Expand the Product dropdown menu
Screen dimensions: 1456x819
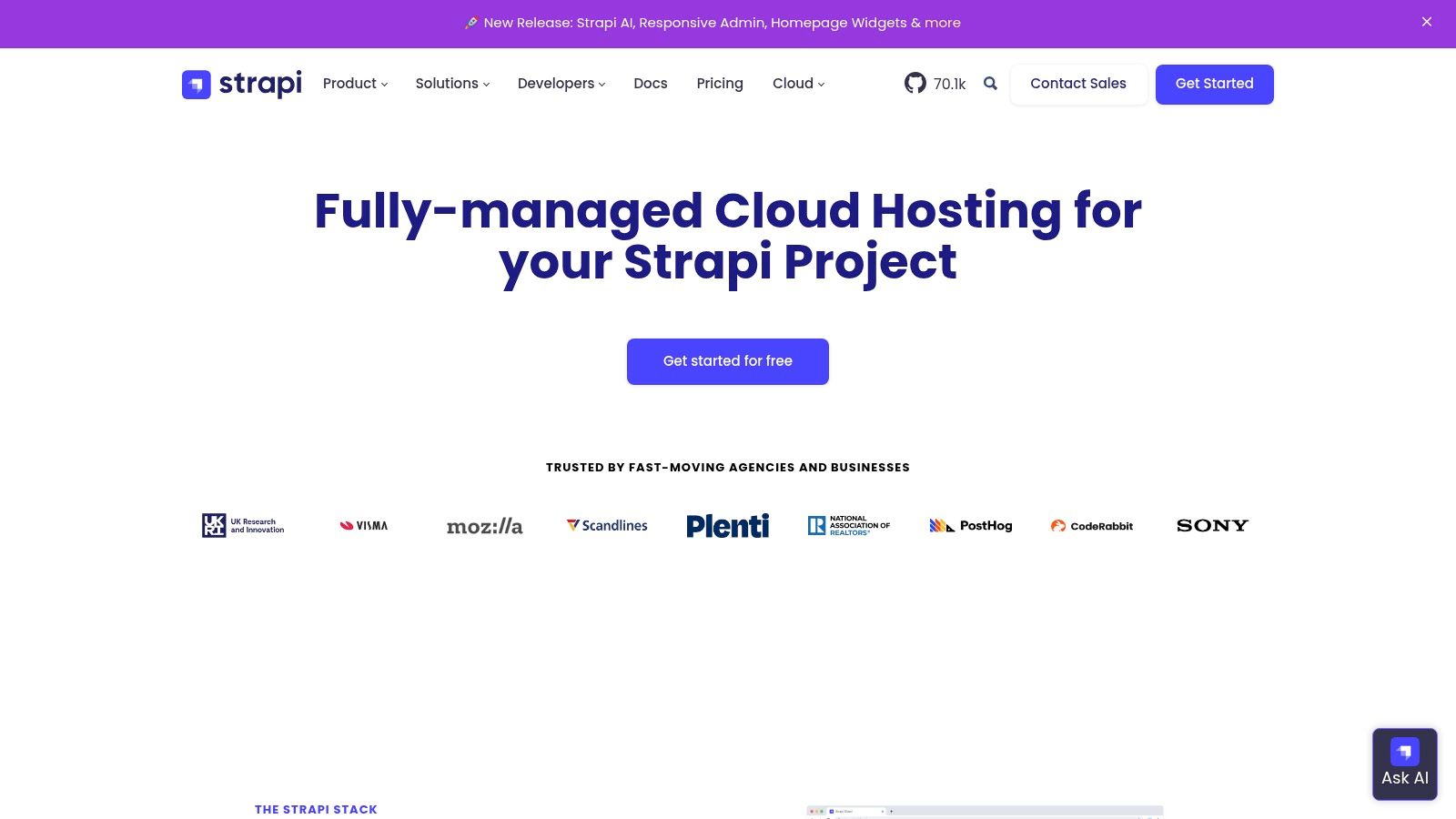tap(355, 84)
